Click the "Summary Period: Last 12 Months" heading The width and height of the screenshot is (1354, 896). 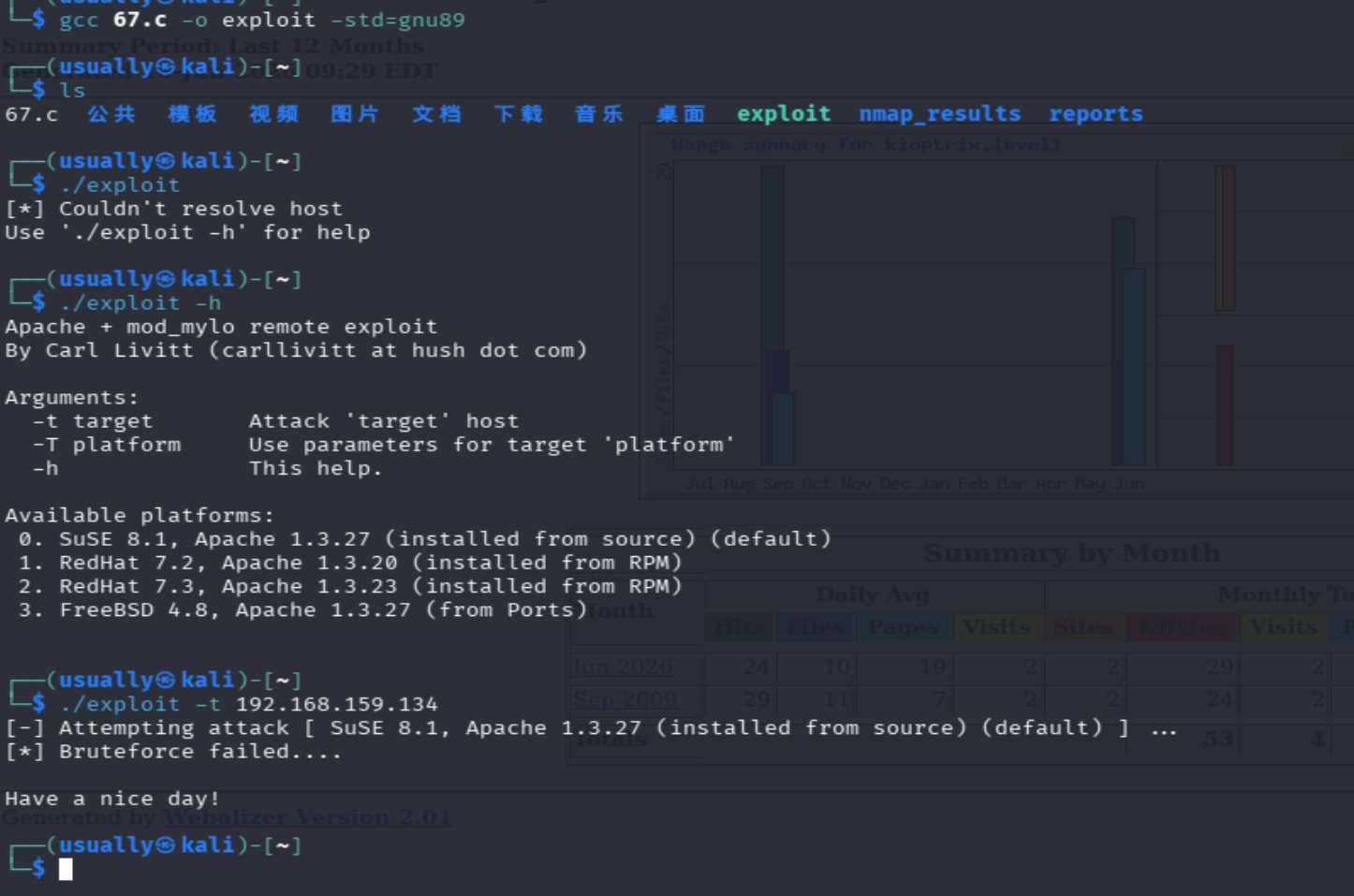point(213,46)
